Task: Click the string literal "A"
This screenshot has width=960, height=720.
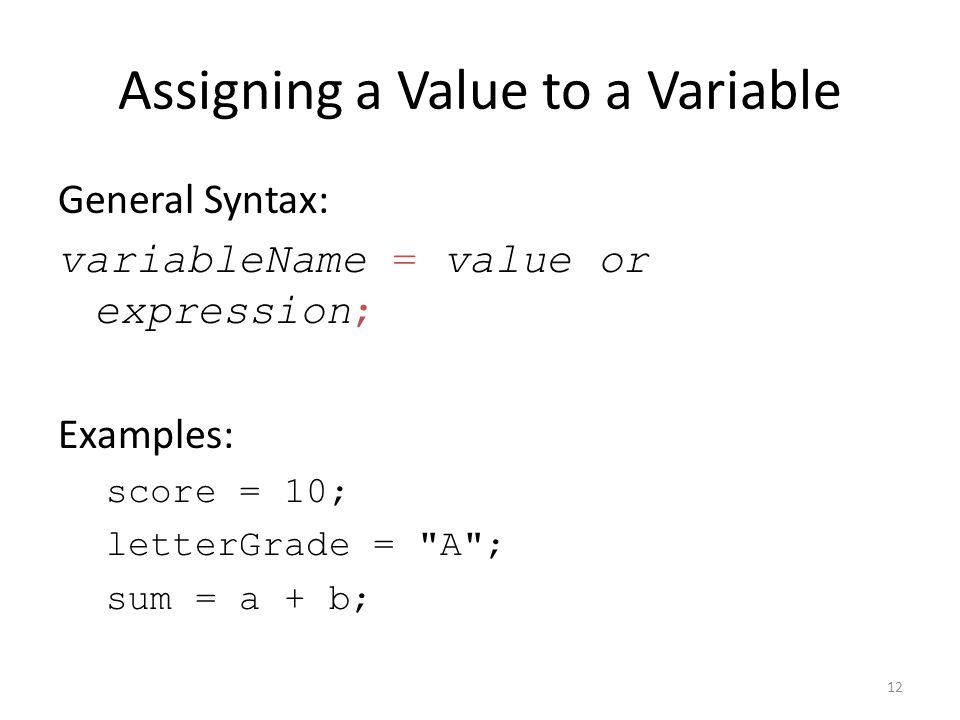Action: [451, 544]
